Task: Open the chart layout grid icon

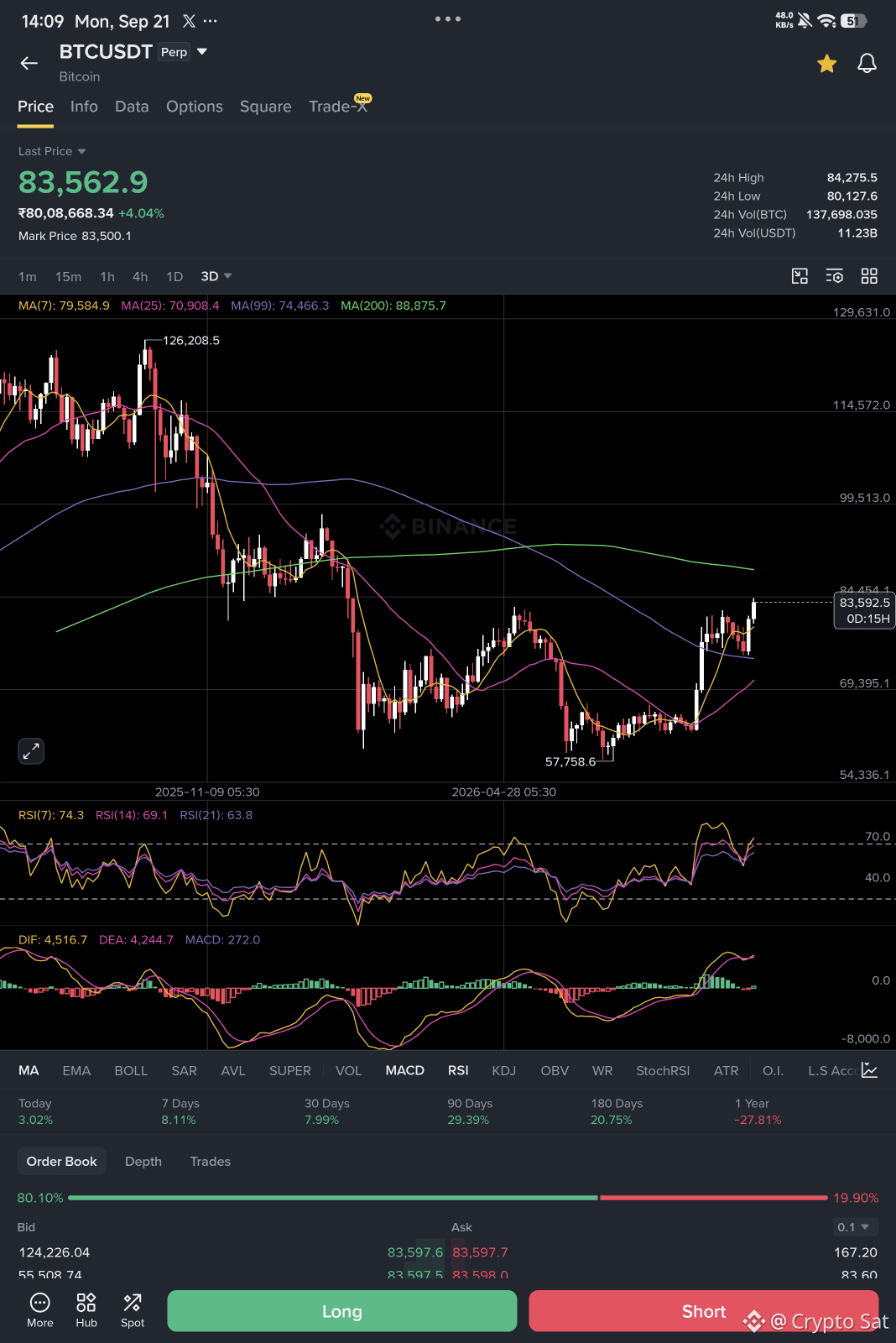Action: (869, 276)
